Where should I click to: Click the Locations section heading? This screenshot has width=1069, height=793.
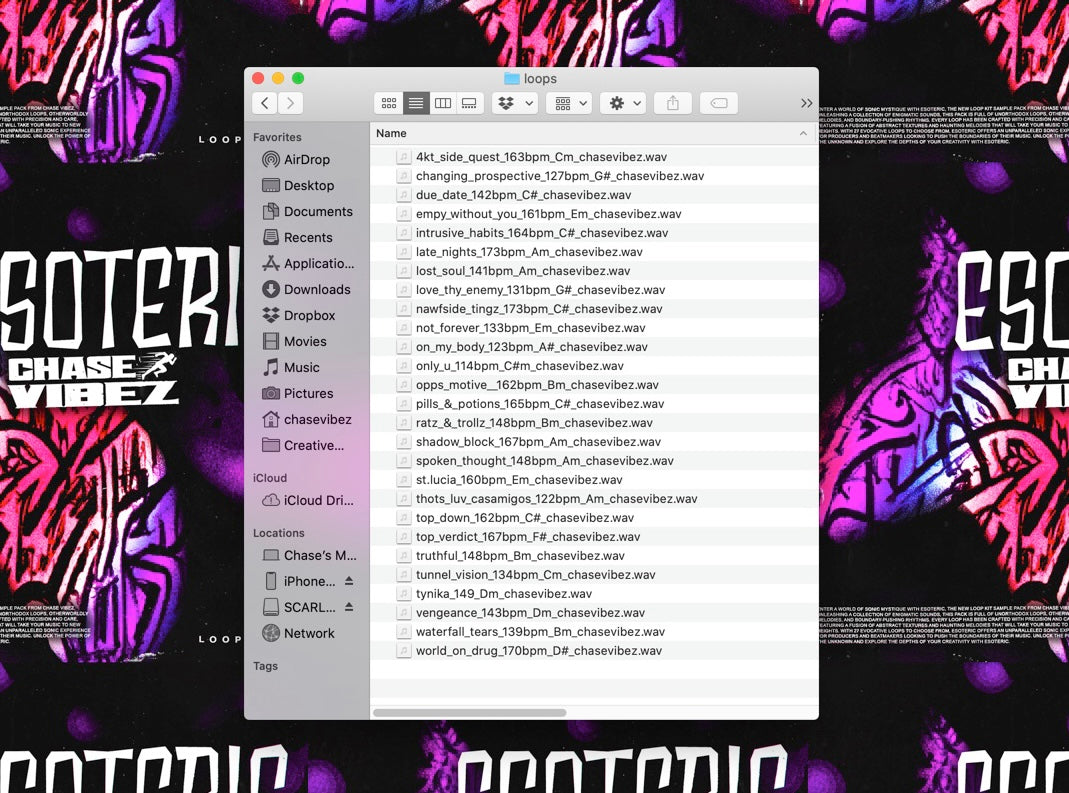coord(279,533)
